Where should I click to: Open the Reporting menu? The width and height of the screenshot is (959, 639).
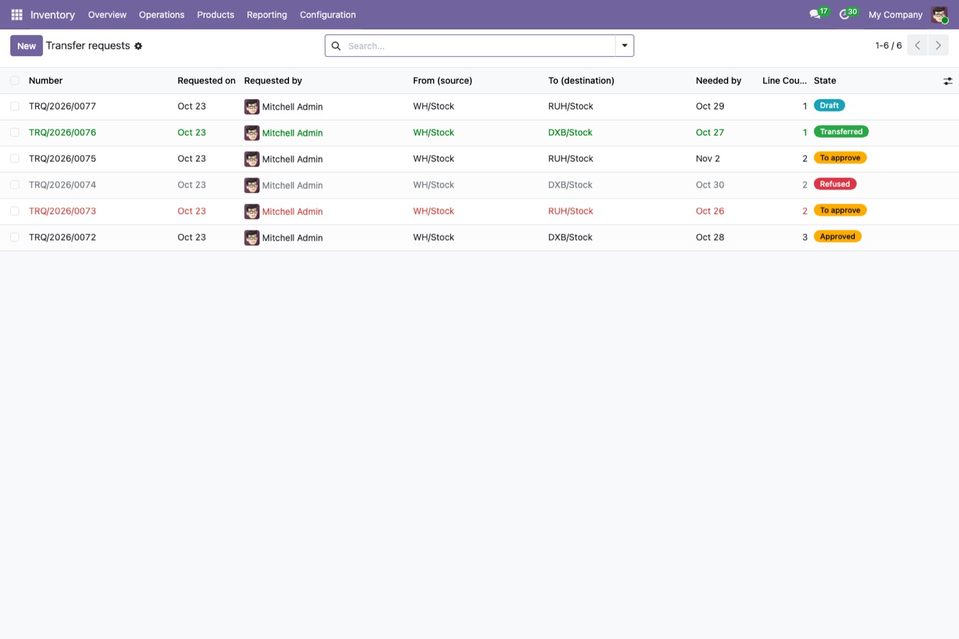click(267, 15)
